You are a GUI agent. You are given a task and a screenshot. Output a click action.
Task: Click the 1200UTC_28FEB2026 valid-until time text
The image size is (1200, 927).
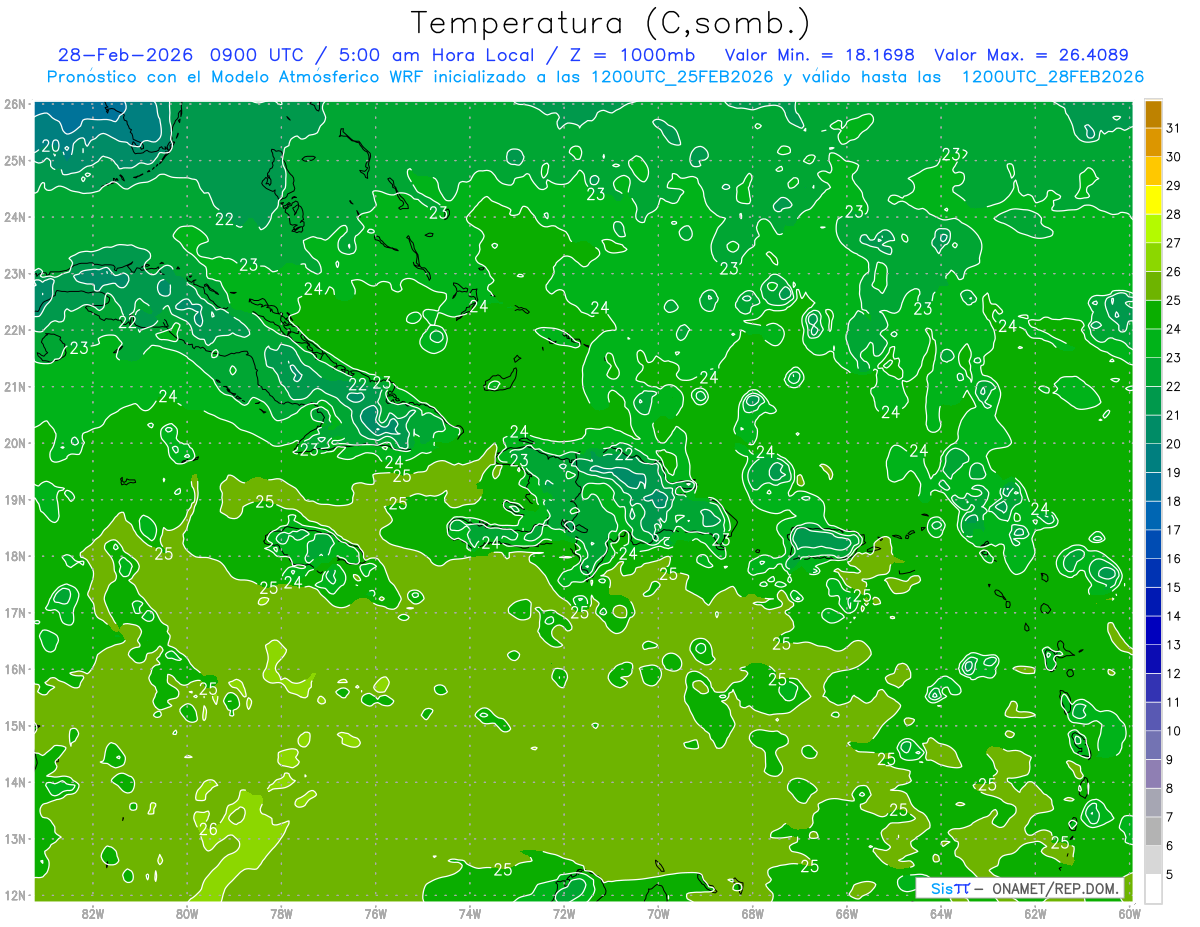coord(1052,77)
